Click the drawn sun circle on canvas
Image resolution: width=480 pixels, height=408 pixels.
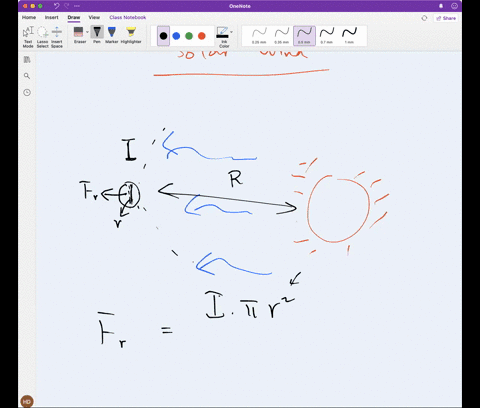[339, 208]
